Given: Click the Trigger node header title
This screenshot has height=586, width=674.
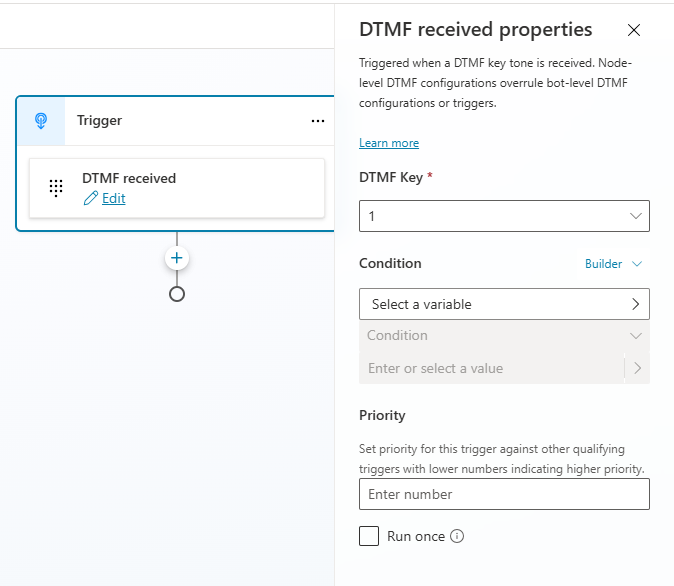Looking at the screenshot, I should point(100,121).
